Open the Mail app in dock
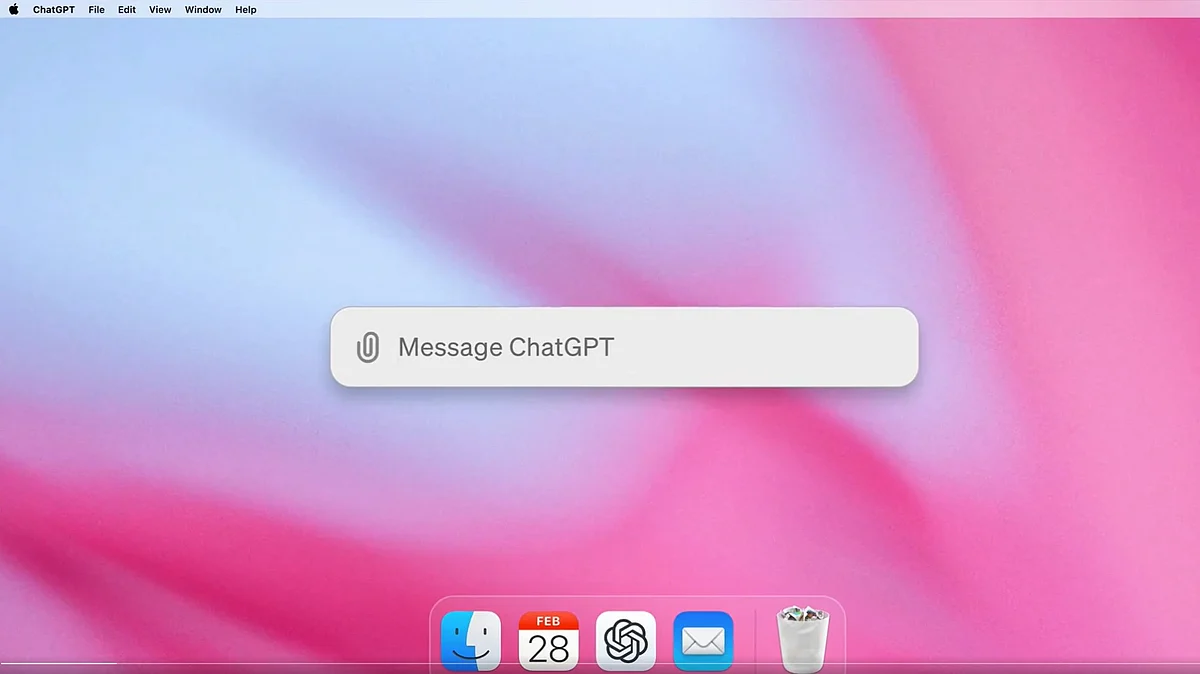Viewport: 1200px width, 674px height. pos(703,640)
